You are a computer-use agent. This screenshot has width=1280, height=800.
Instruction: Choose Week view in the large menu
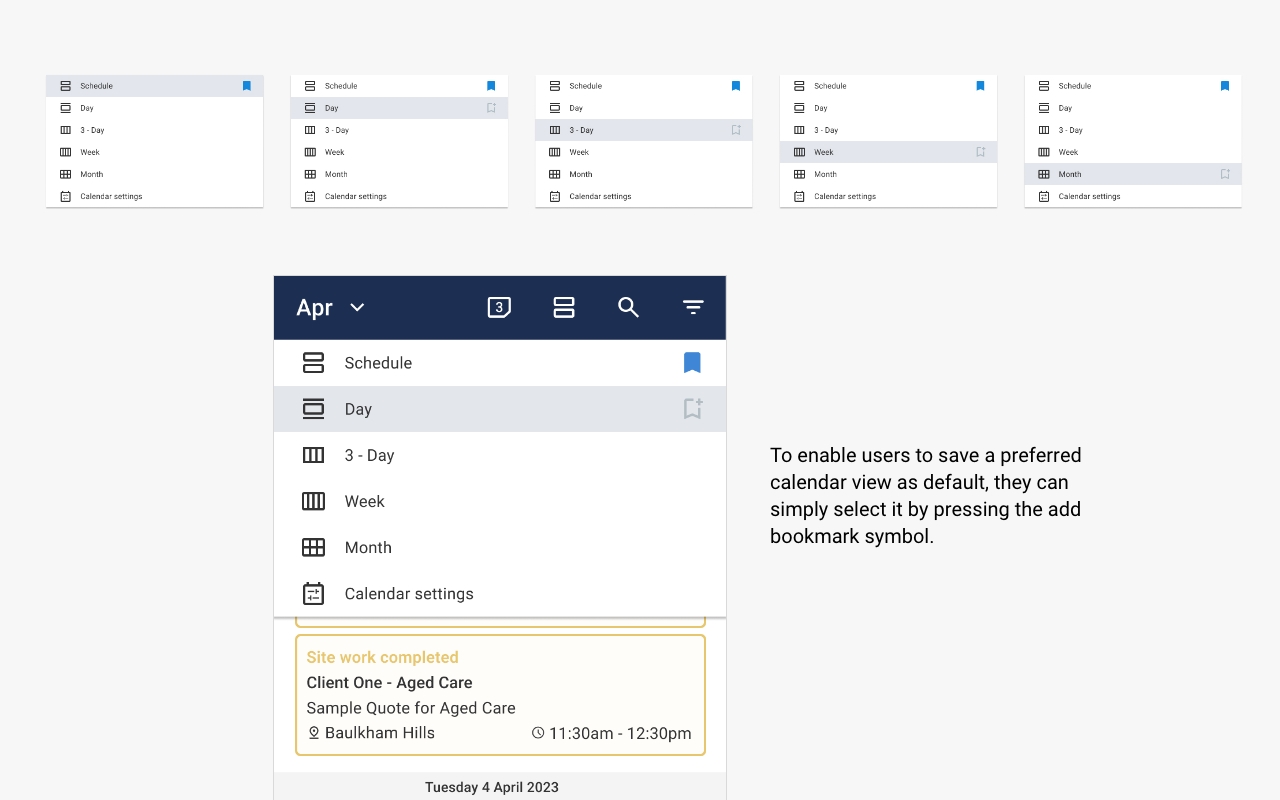[365, 502]
